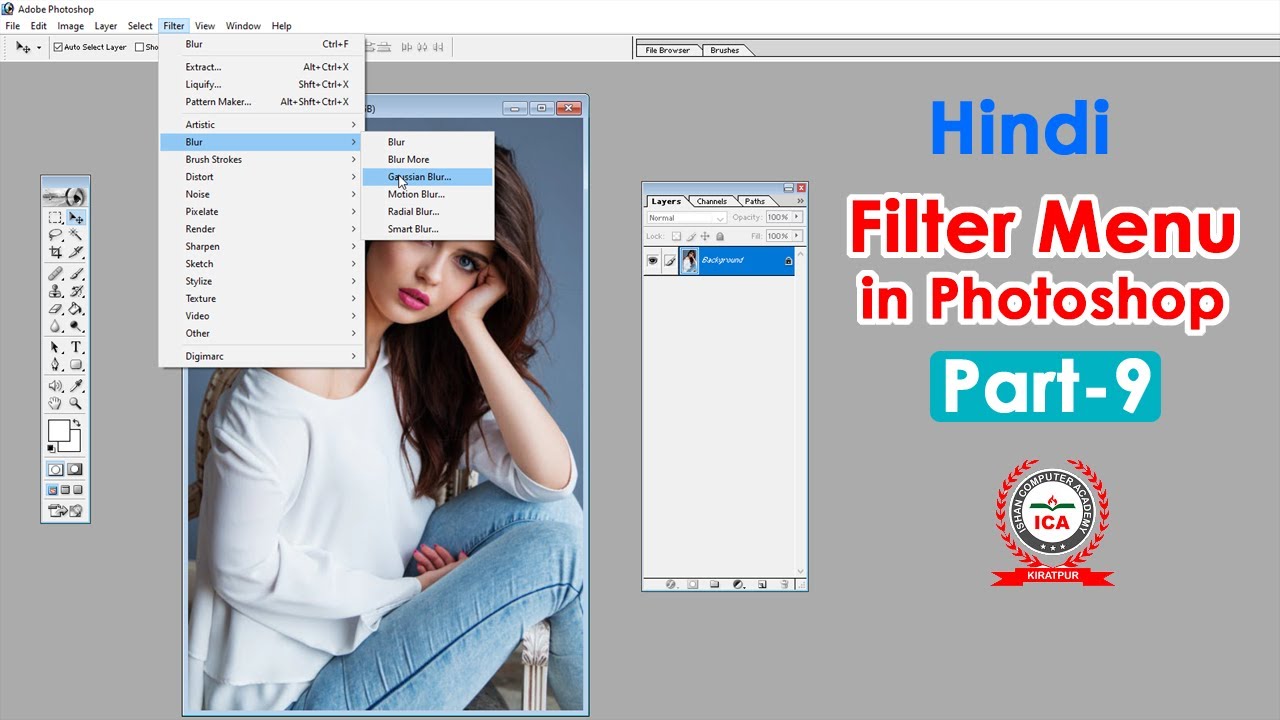The image size is (1280, 720).
Task: Select the Lasso tool
Action: [55, 234]
